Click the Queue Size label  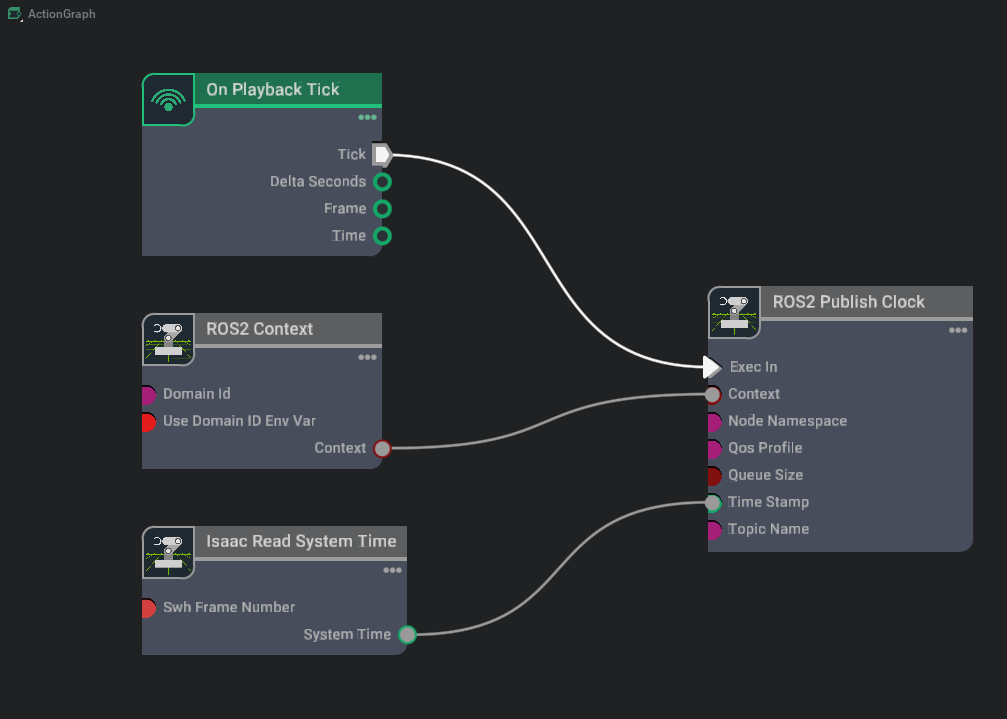point(766,475)
